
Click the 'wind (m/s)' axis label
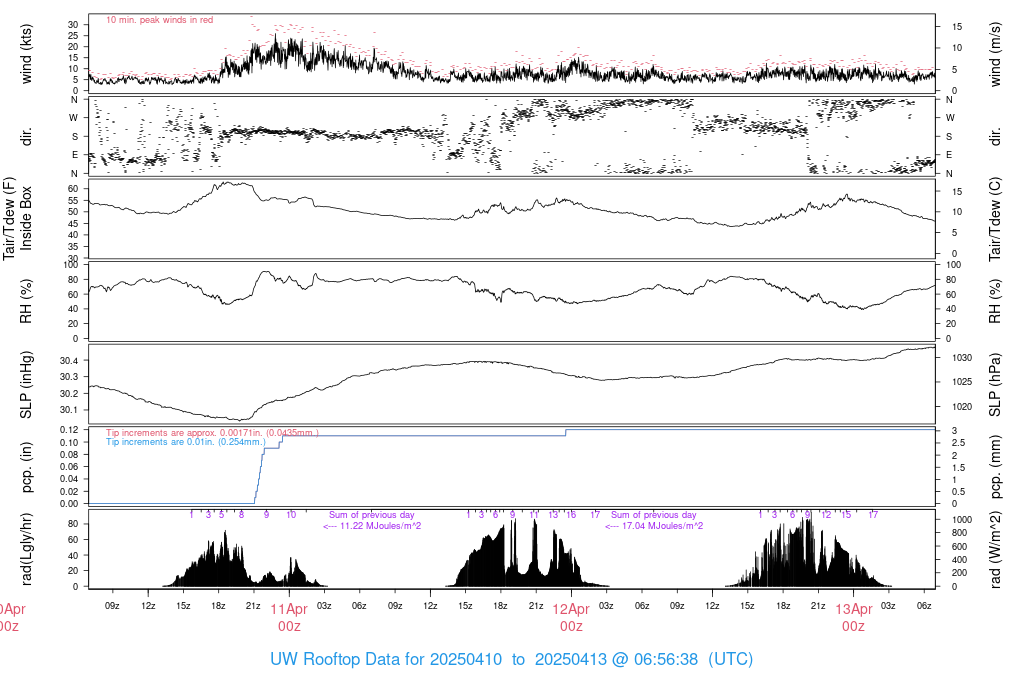click(995, 54)
